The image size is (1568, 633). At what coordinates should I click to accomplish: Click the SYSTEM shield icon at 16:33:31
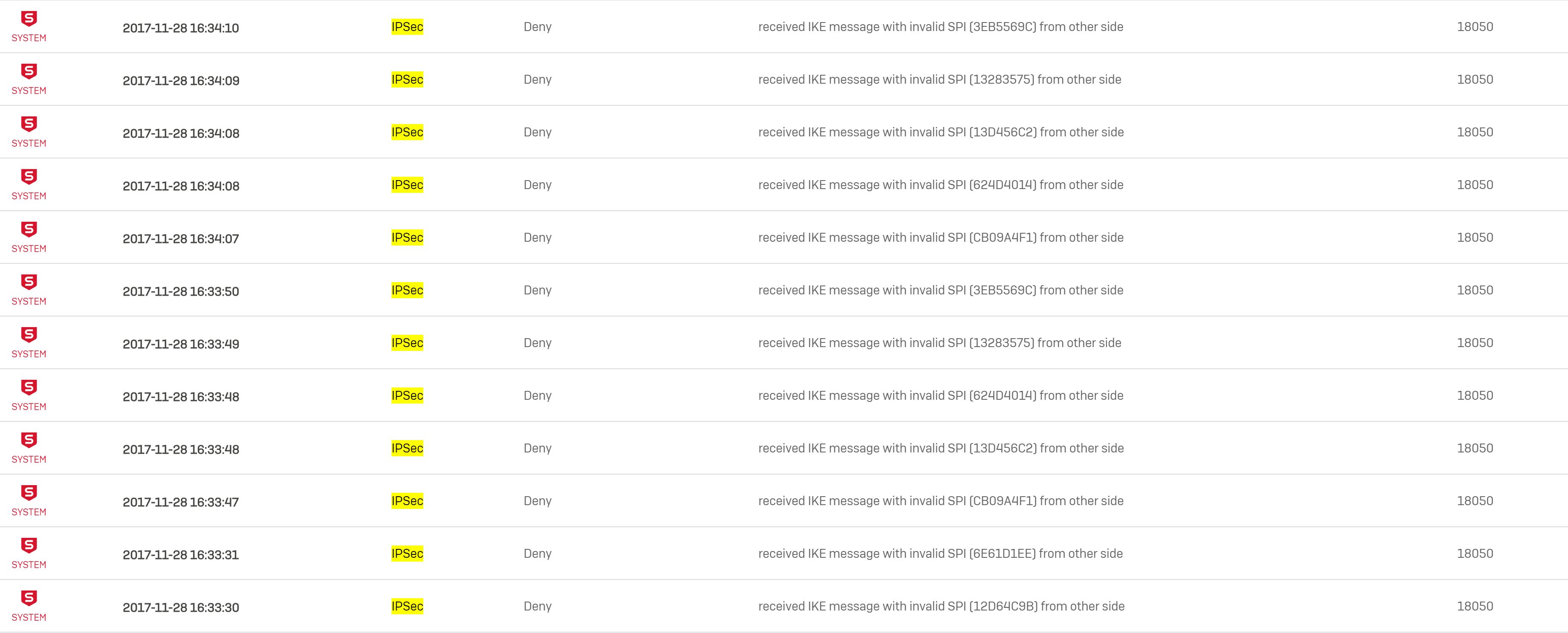[28, 545]
